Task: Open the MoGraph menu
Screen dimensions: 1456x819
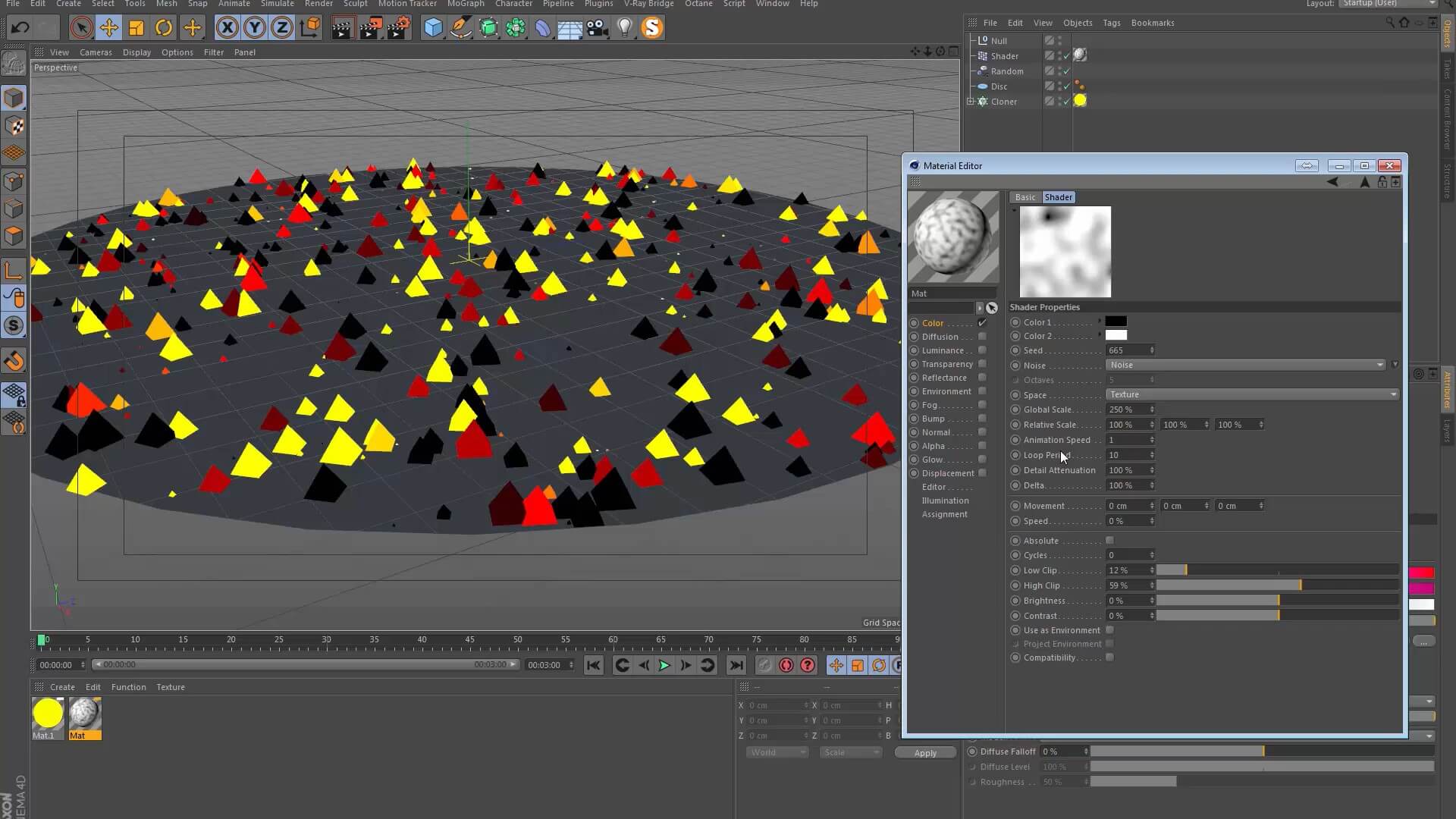Action: click(x=465, y=4)
